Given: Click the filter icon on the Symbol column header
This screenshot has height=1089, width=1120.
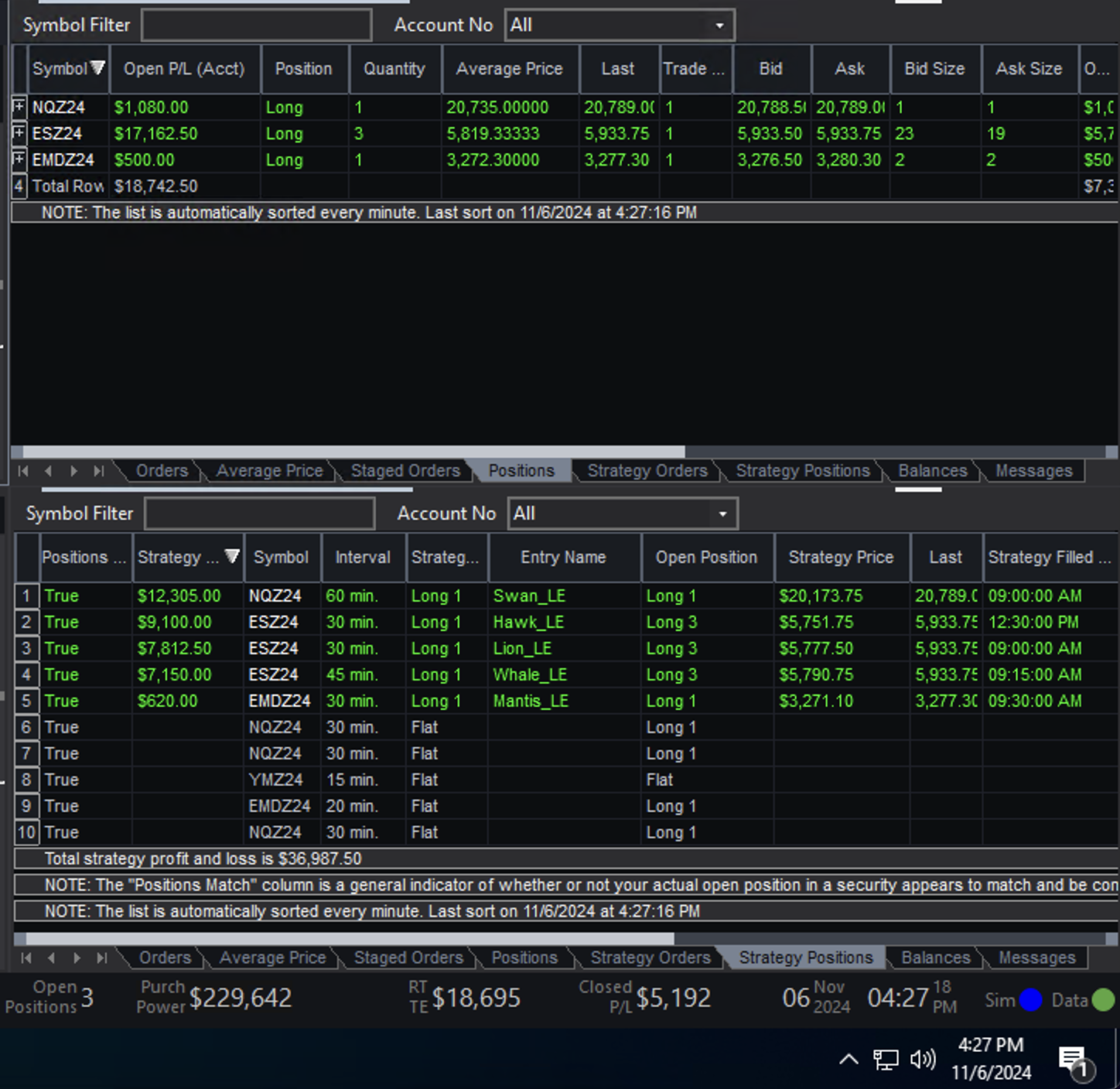Looking at the screenshot, I should (98, 67).
